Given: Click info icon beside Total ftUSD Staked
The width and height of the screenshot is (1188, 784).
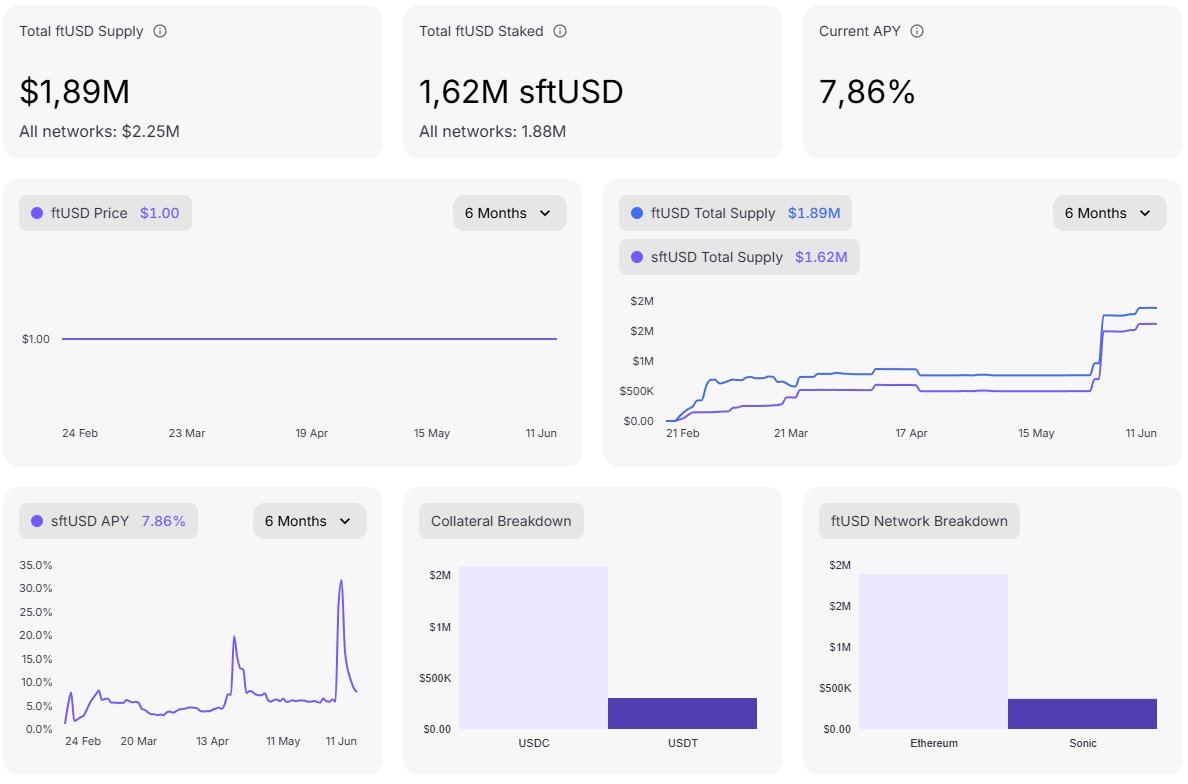Looking at the screenshot, I should pos(560,31).
